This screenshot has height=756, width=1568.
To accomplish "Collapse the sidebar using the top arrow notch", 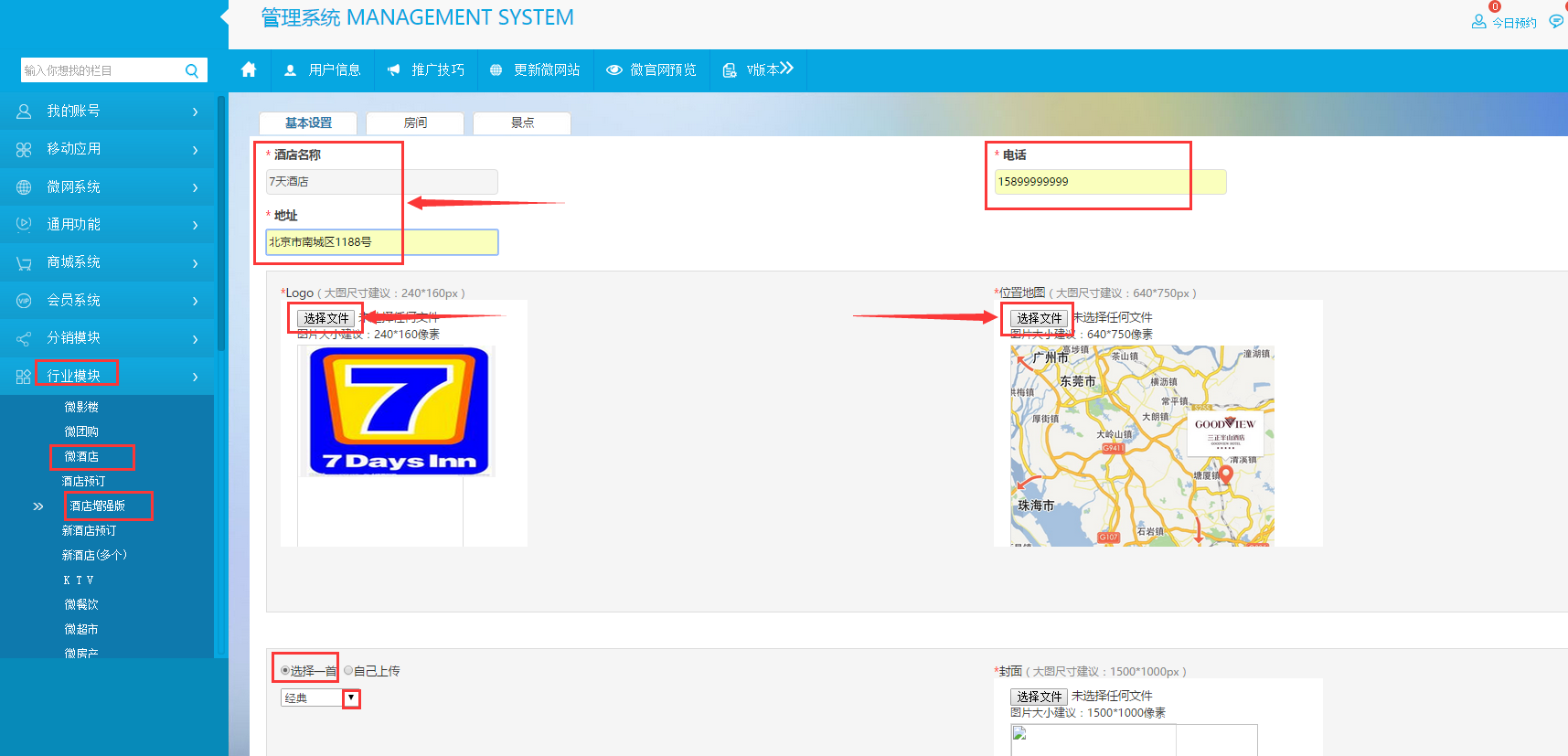I will (224, 16).
